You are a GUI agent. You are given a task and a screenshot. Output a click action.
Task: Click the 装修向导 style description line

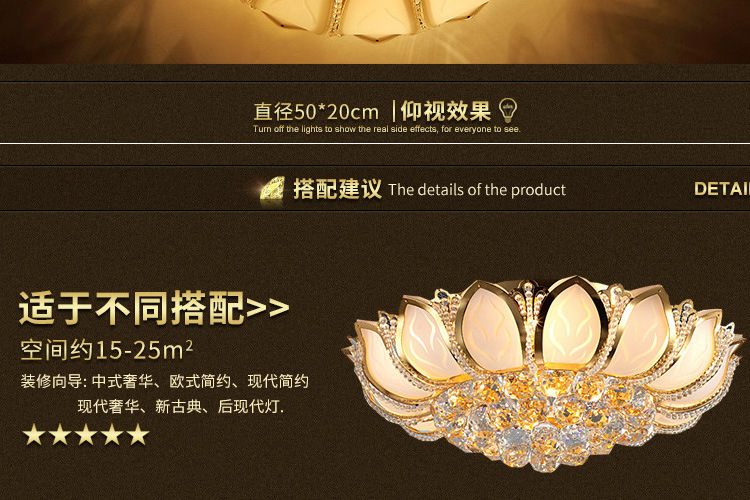pyautogui.click(x=165, y=381)
